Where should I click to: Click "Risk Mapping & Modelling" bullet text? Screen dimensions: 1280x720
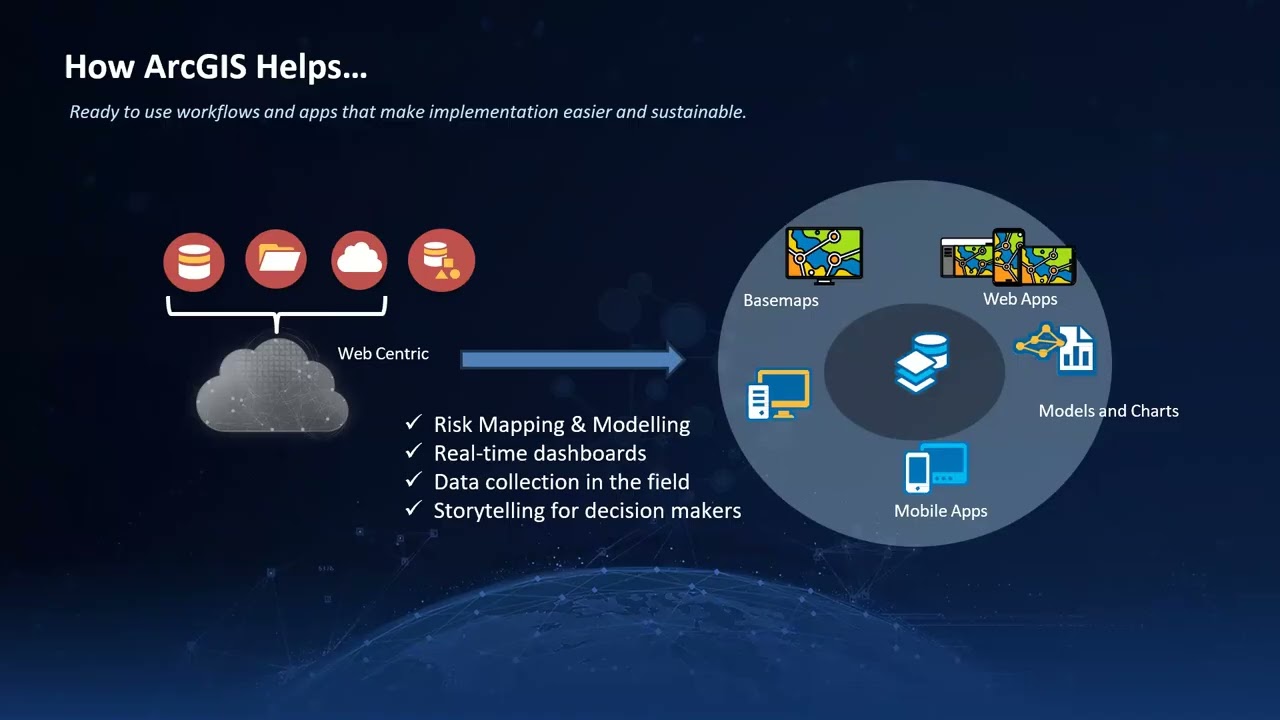coord(562,424)
